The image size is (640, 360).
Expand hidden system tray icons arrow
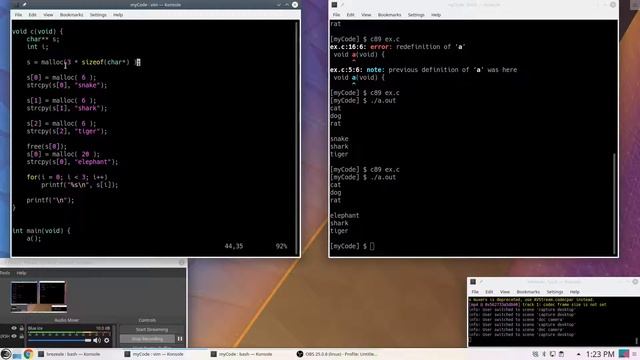click(578, 354)
